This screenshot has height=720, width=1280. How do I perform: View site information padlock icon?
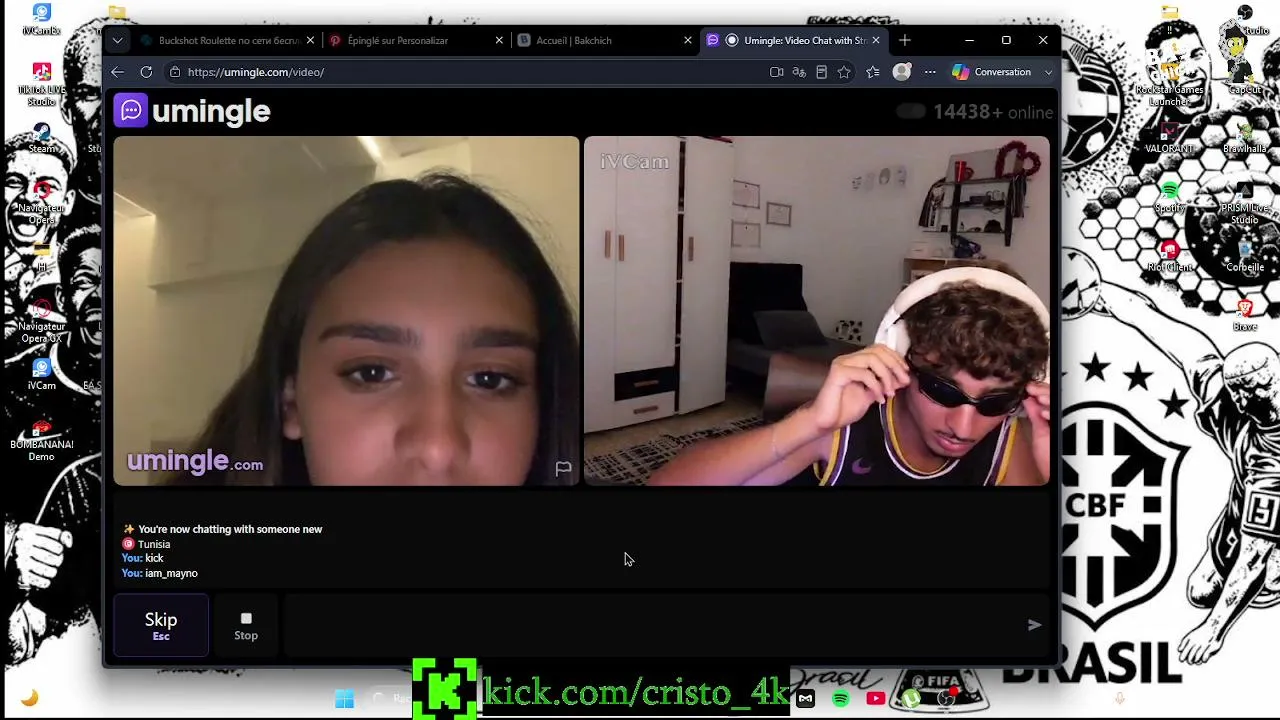(x=175, y=72)
